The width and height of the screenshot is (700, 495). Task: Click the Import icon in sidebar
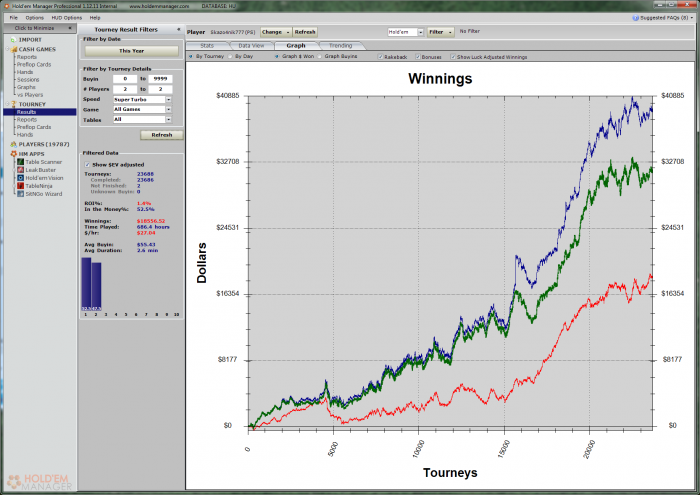pyautogui.click(x=13, y=40)
